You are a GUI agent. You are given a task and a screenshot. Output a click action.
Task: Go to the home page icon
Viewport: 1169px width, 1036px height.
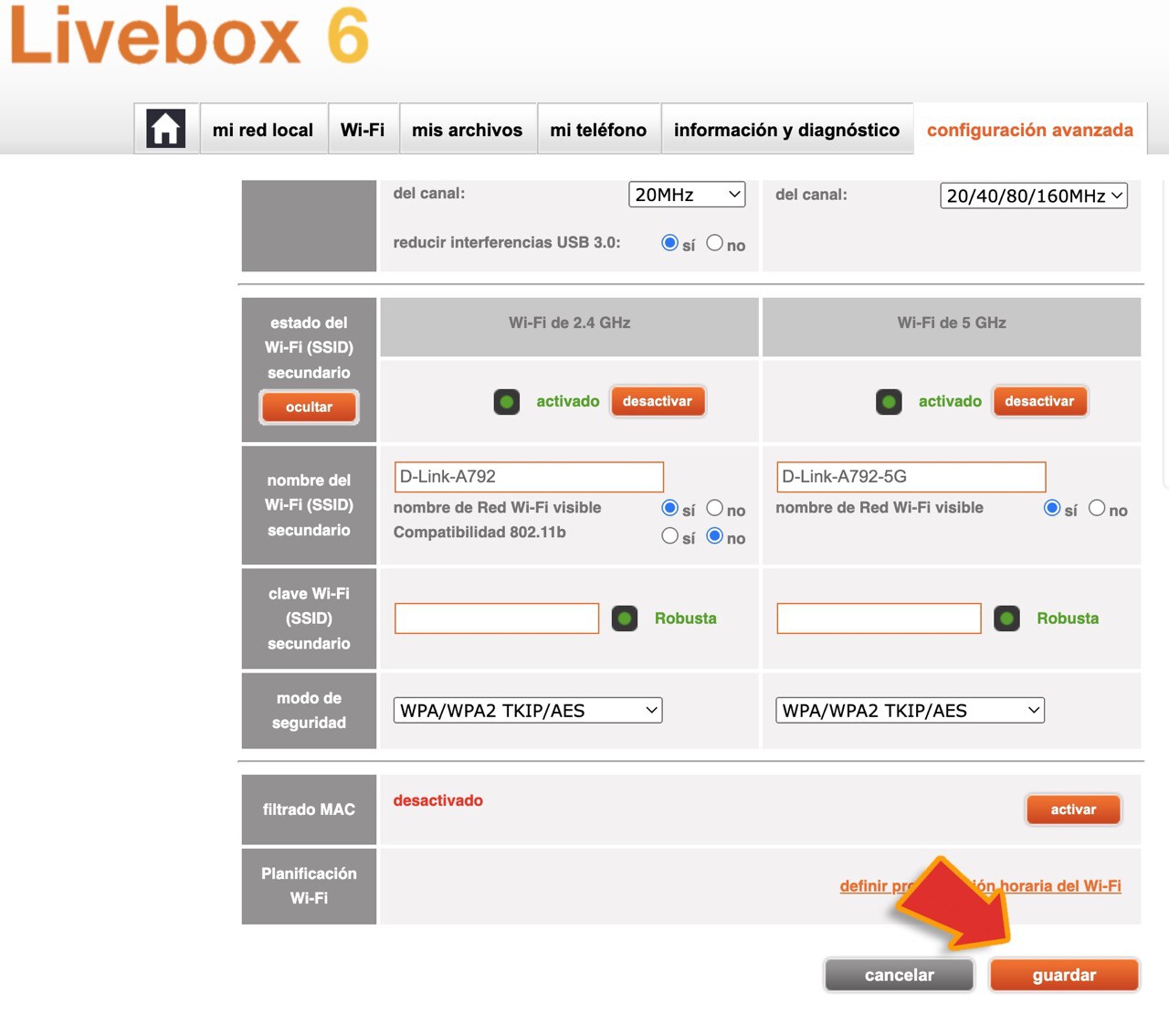(165, 129)
